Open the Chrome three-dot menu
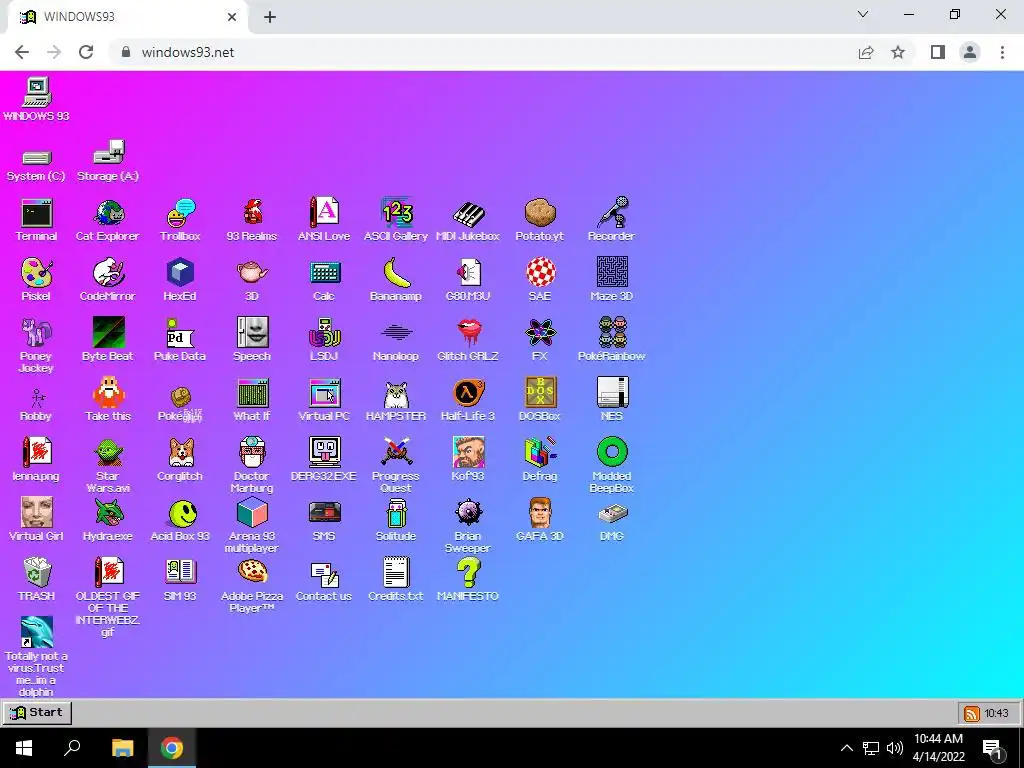Image resolution: width=1024 pixels, height=768 pixels. (1002, 52)
